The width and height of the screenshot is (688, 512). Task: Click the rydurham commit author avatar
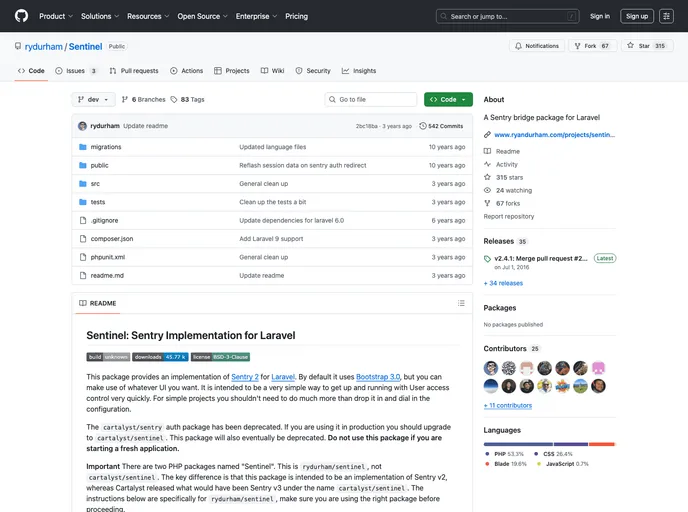click(x=82, y=126)
